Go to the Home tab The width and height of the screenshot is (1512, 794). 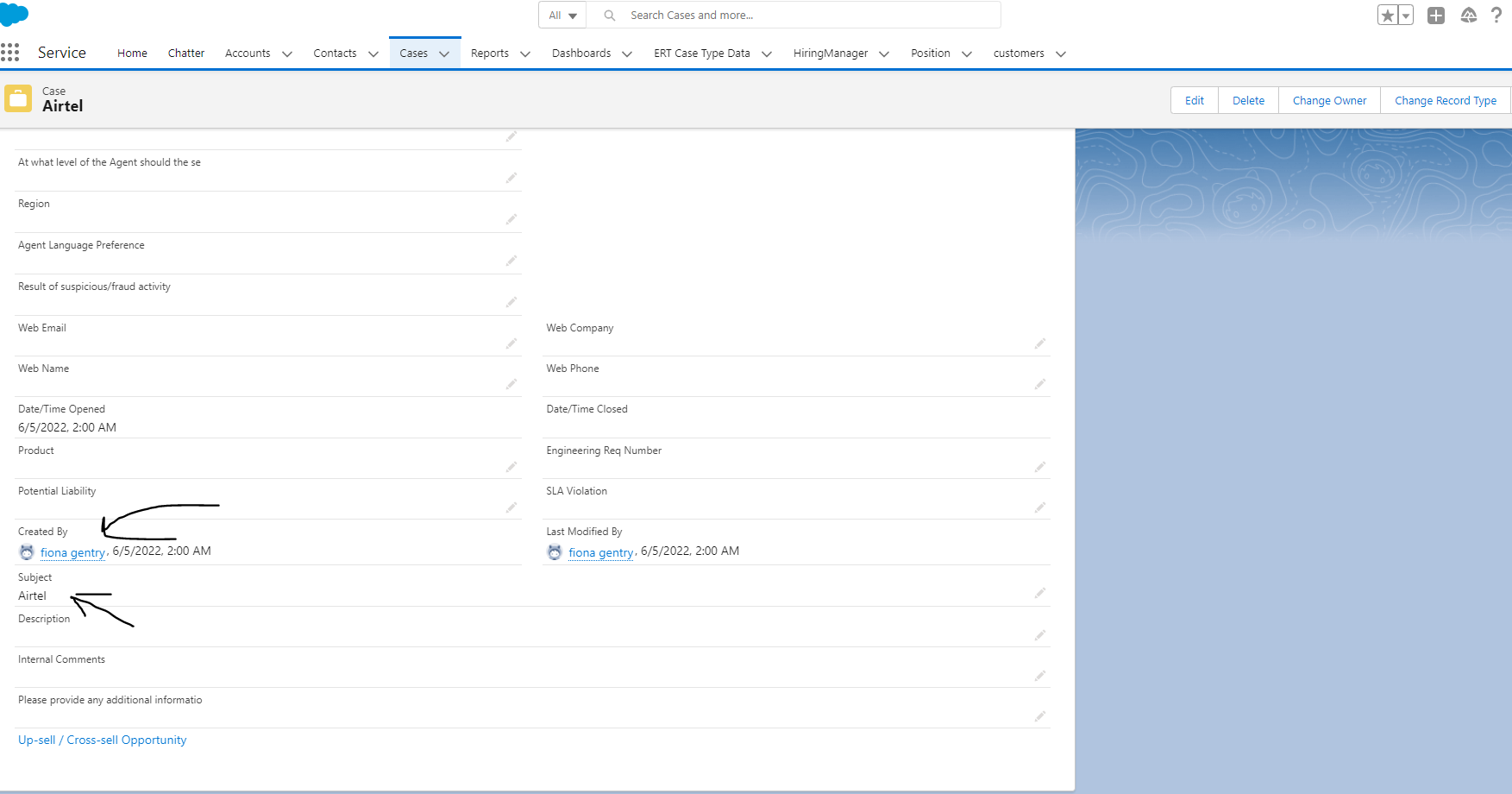point(132,54)
